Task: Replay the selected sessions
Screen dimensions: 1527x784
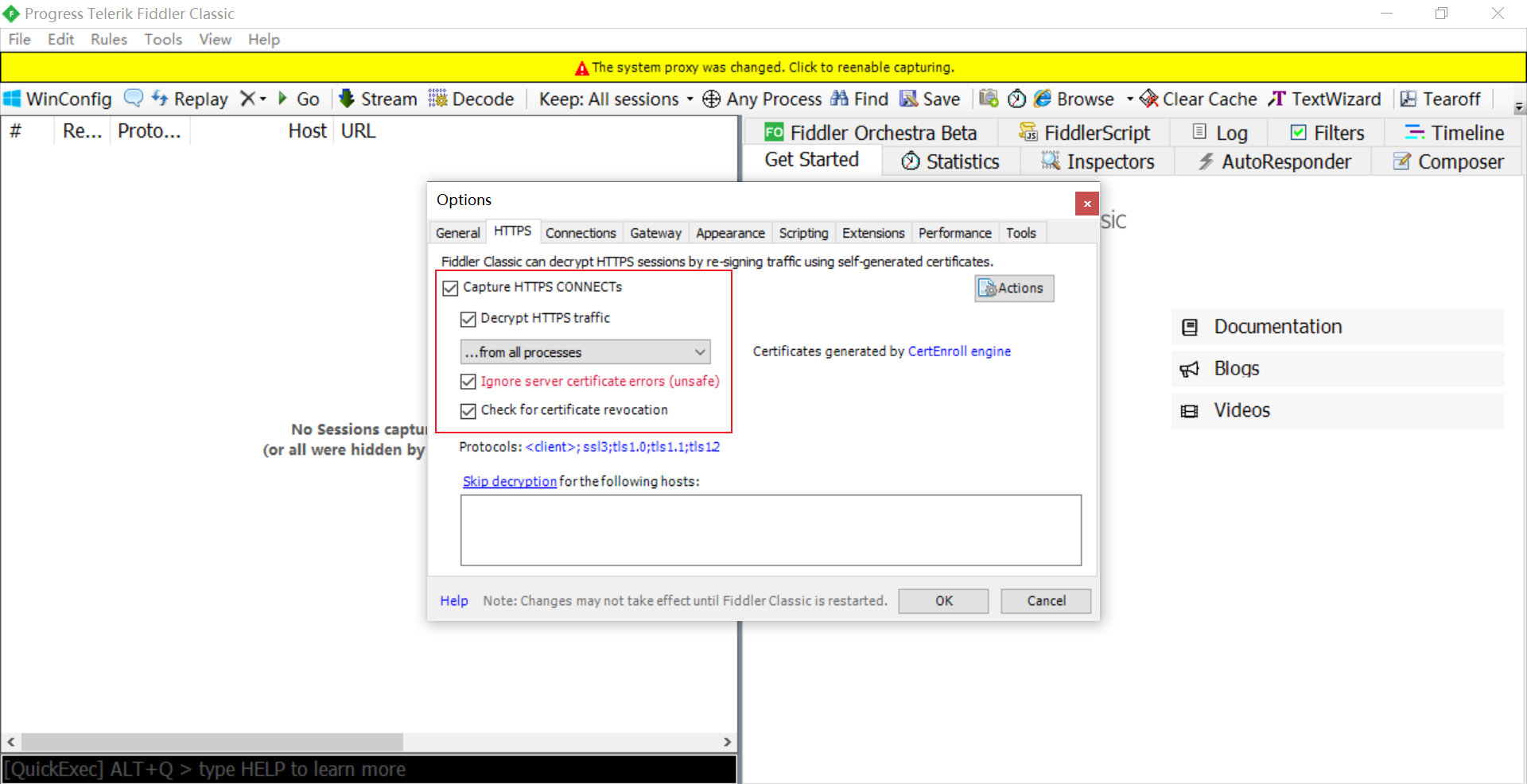Action: coord(190,99)
